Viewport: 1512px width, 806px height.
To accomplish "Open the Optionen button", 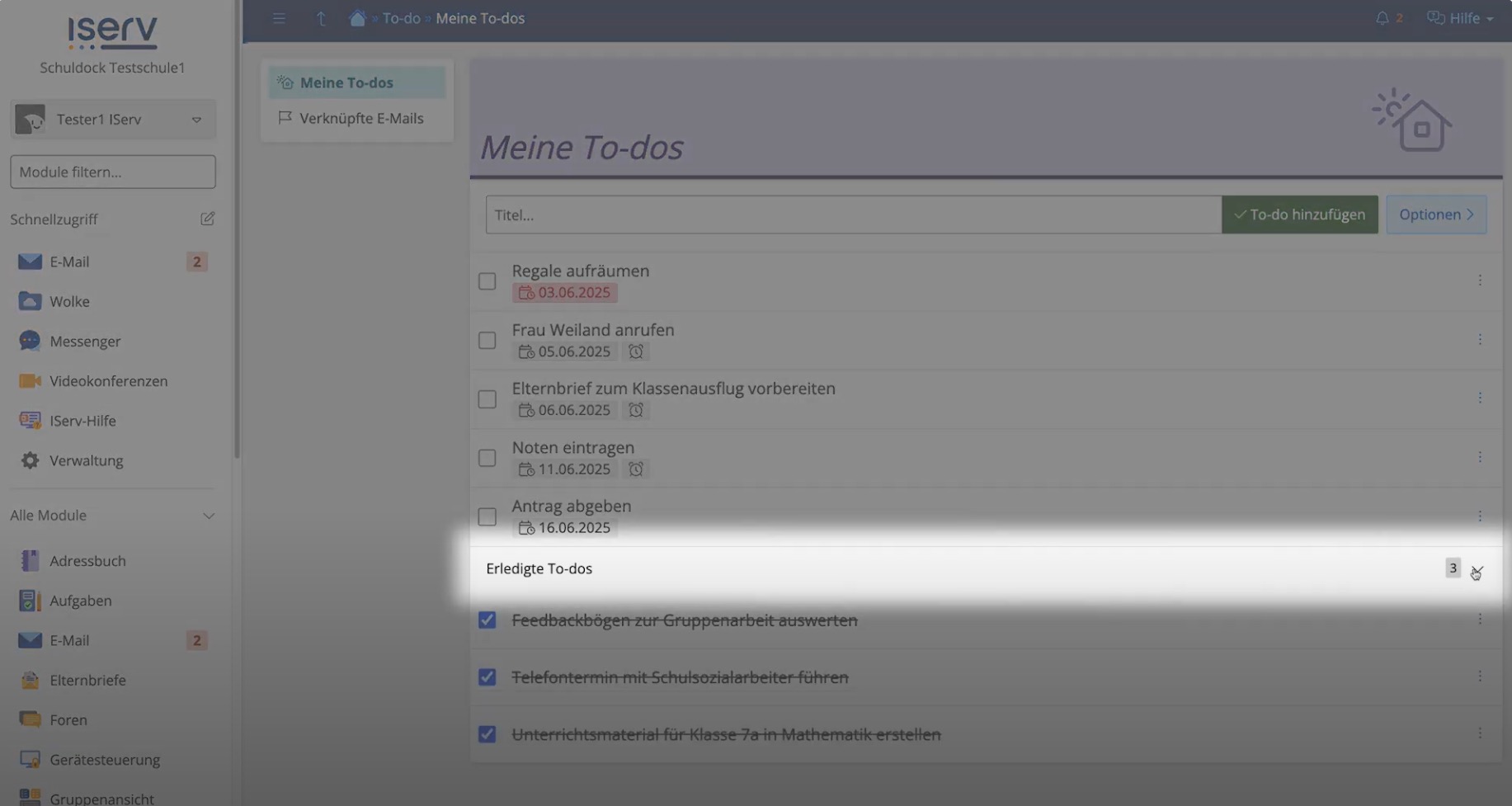I will point(1435,214).
